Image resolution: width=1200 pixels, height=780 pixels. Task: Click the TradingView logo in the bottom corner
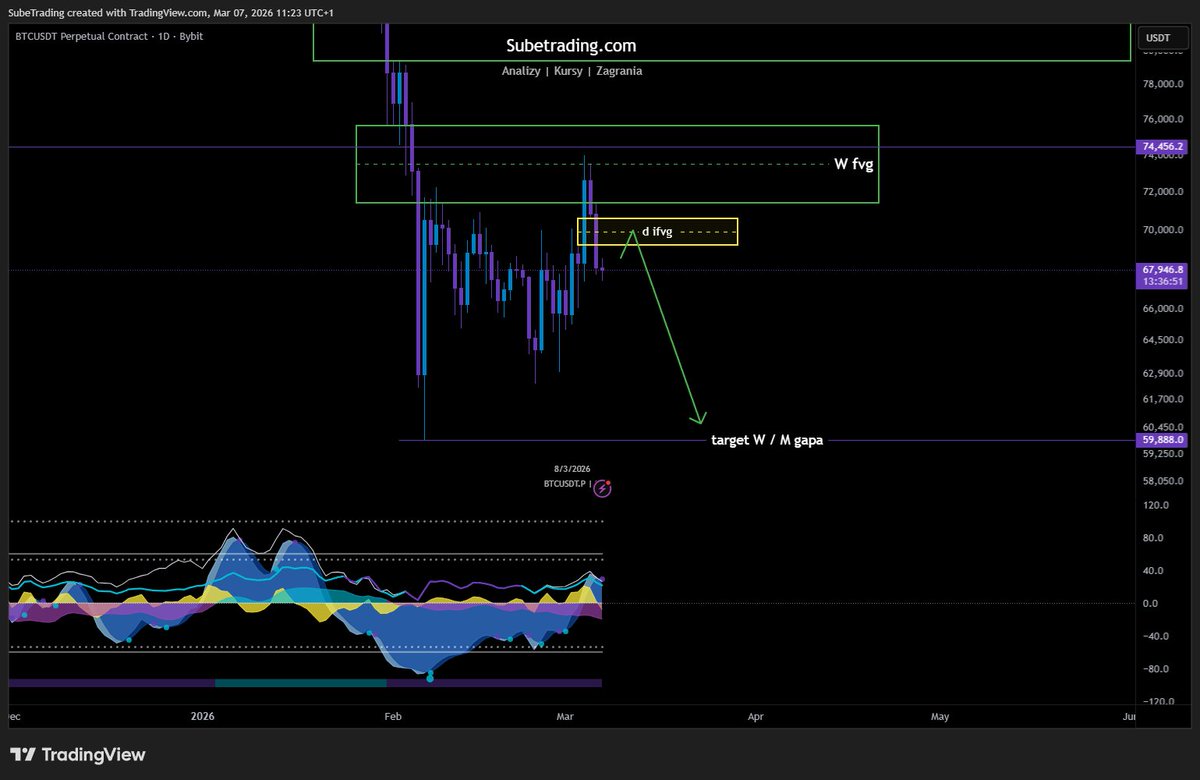(76, 755)
